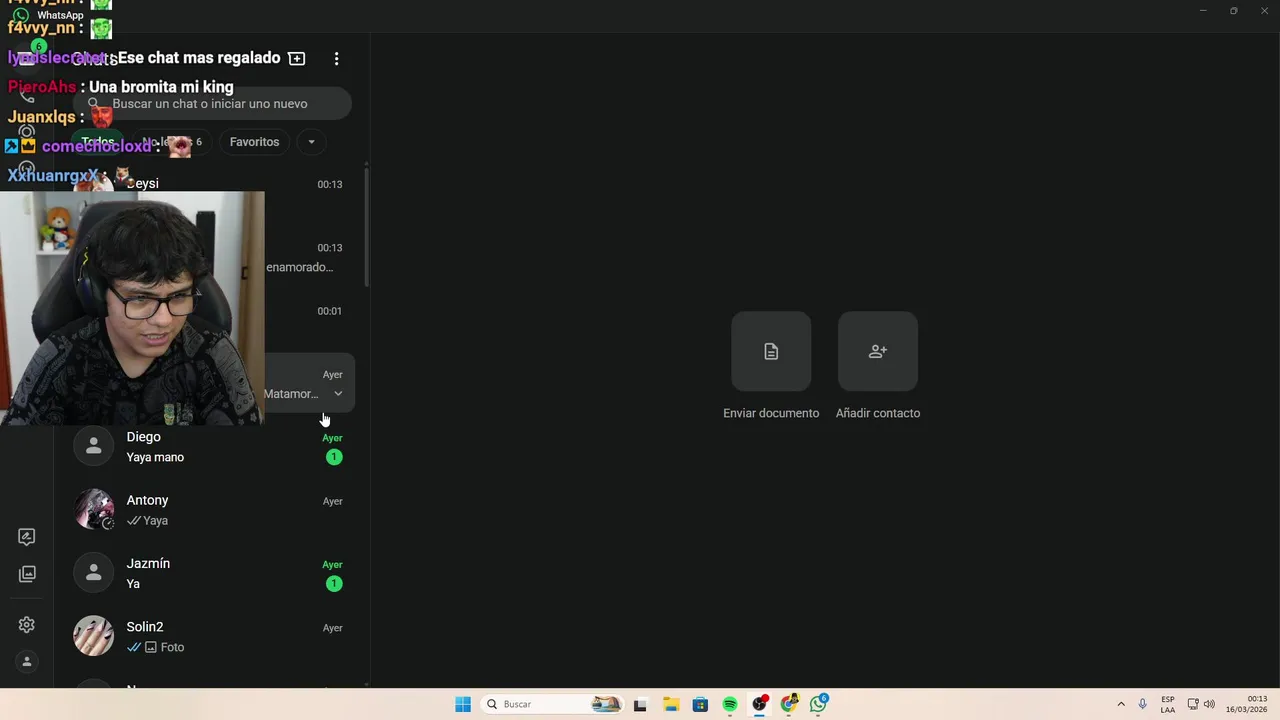Screen dimensions: 1280x720
Task: Open the chat ending in enamorado
Action: click(x=212, y=257)
